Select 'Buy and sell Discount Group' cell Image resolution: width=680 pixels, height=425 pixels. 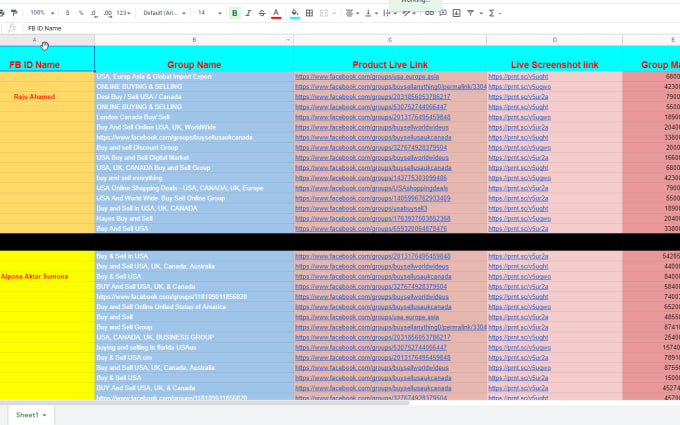[194, 147]
